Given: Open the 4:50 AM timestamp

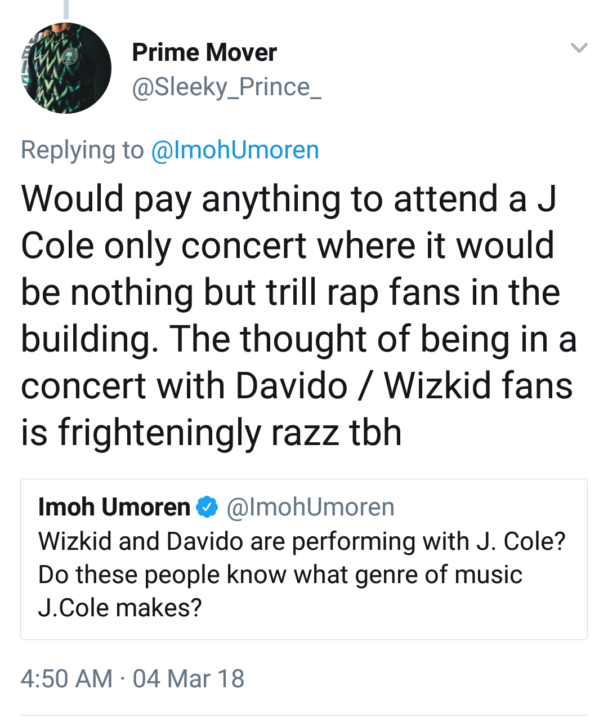Looking at the screenshot, I should [67, 679].
